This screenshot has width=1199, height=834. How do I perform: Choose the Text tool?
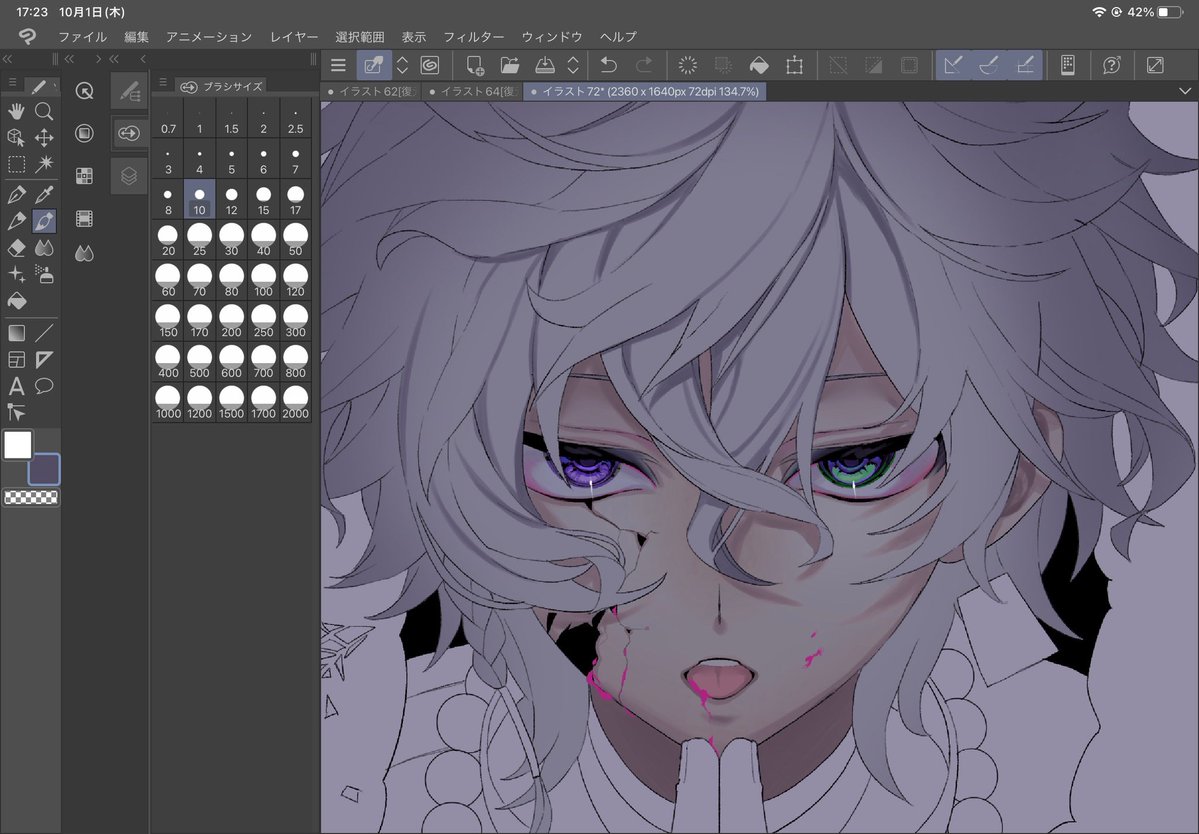[16, 386]
